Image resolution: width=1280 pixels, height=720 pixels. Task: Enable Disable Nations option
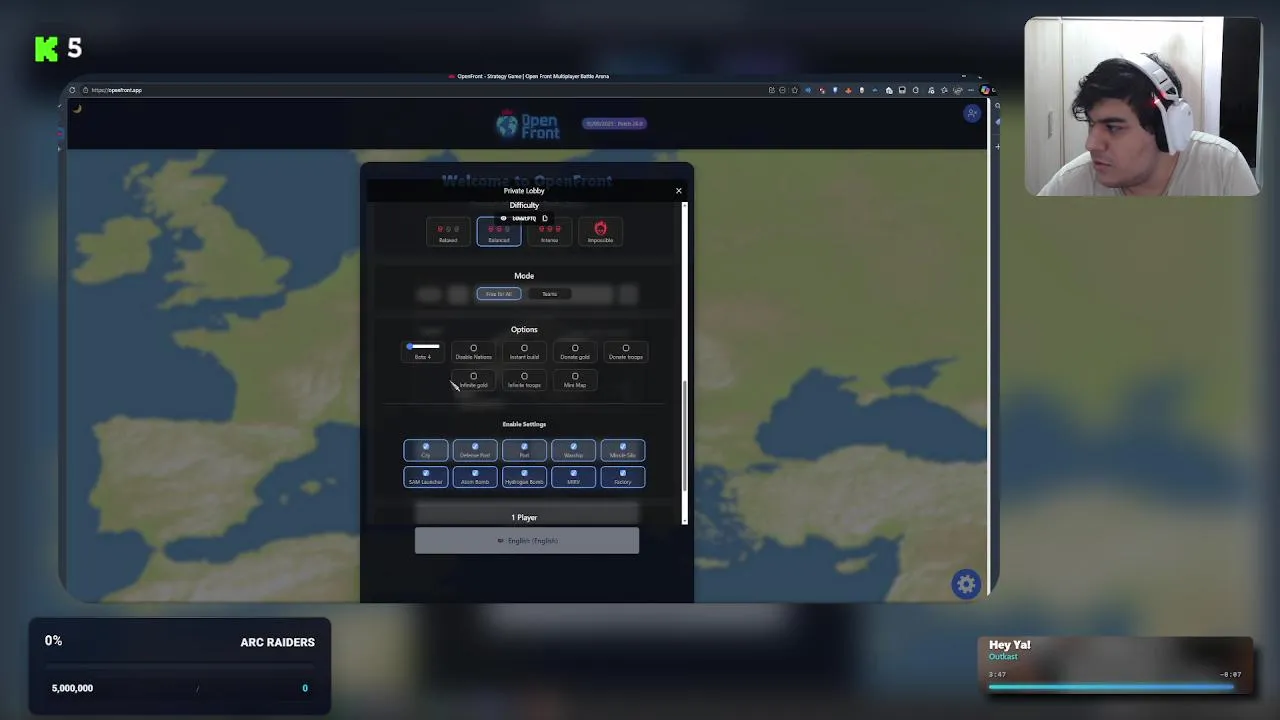tap(473, 352)
